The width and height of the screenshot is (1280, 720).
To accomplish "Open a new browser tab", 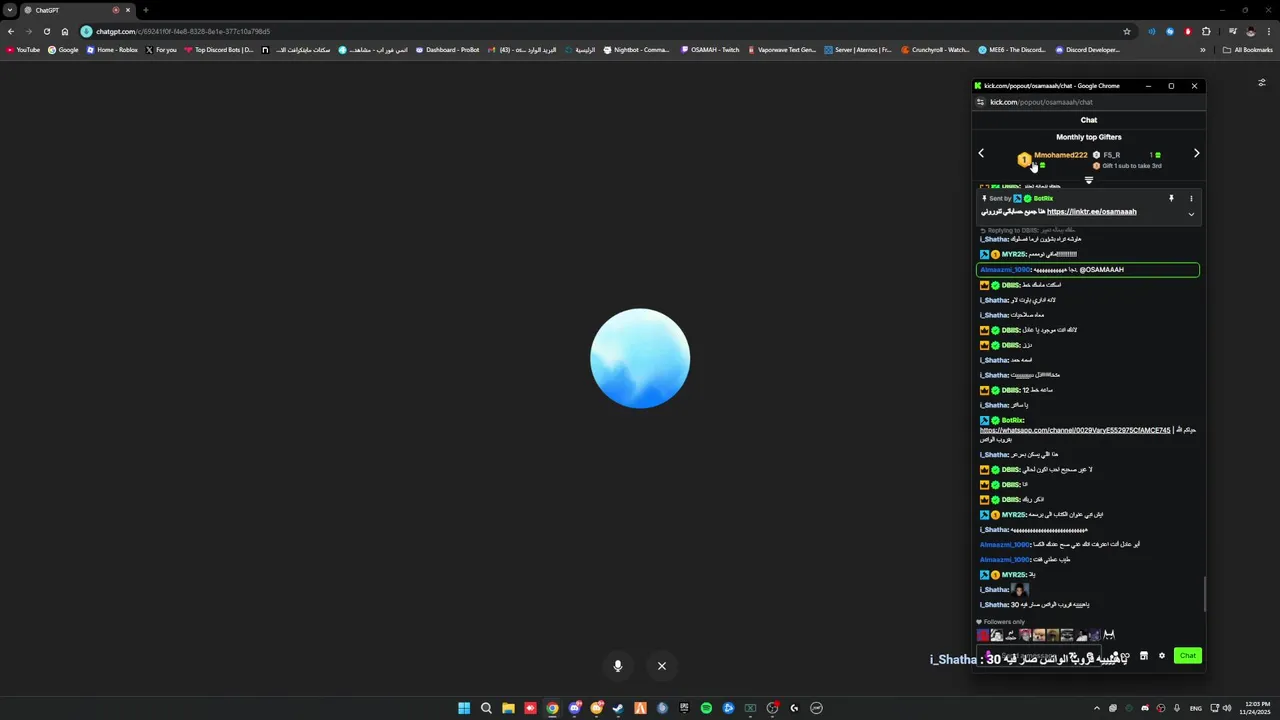I will click(x=146, y=10).
